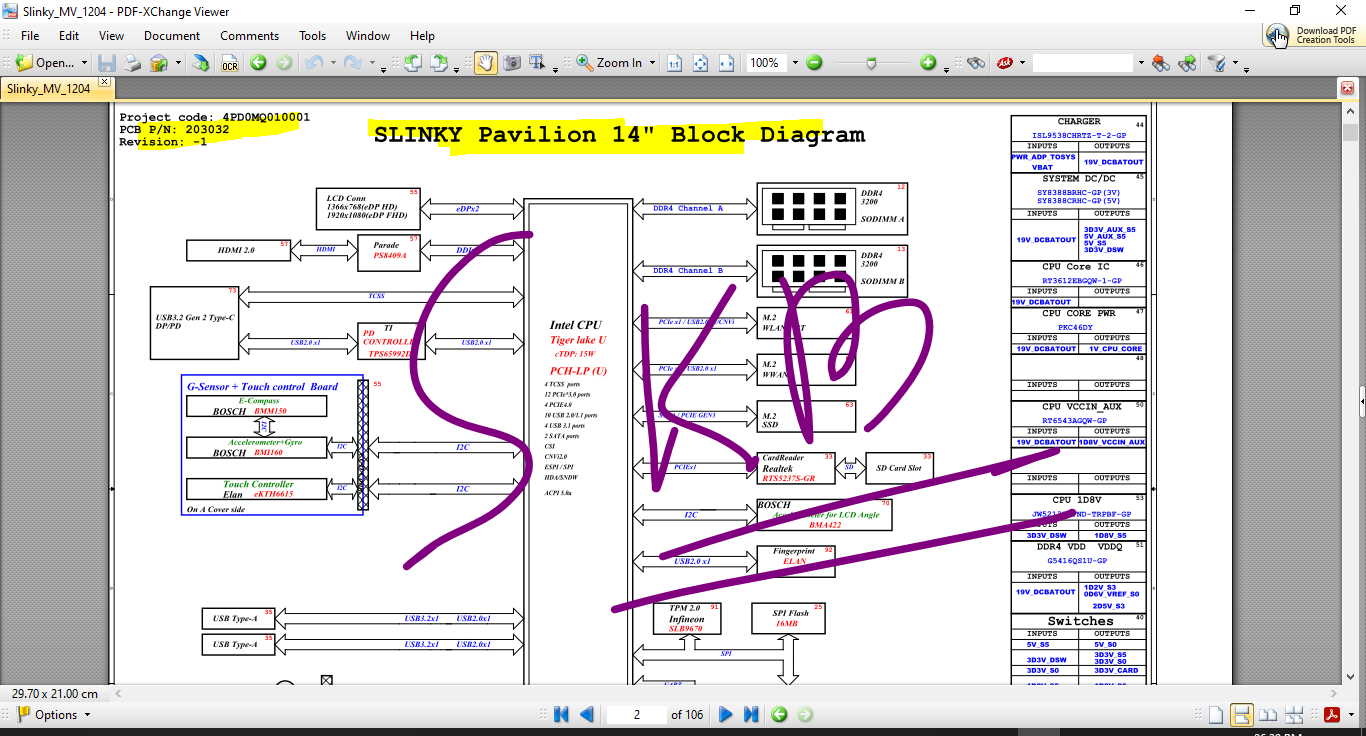The height and width of the screenshot is (736, 1366).
Task: Open the Options button in status bar
Action: pos(54,715)
